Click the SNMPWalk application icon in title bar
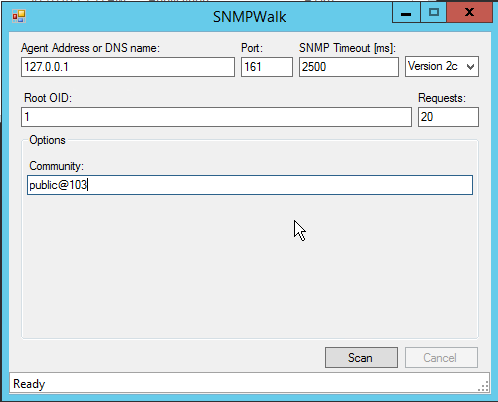498x402 pixels. (x=19, y=16)
